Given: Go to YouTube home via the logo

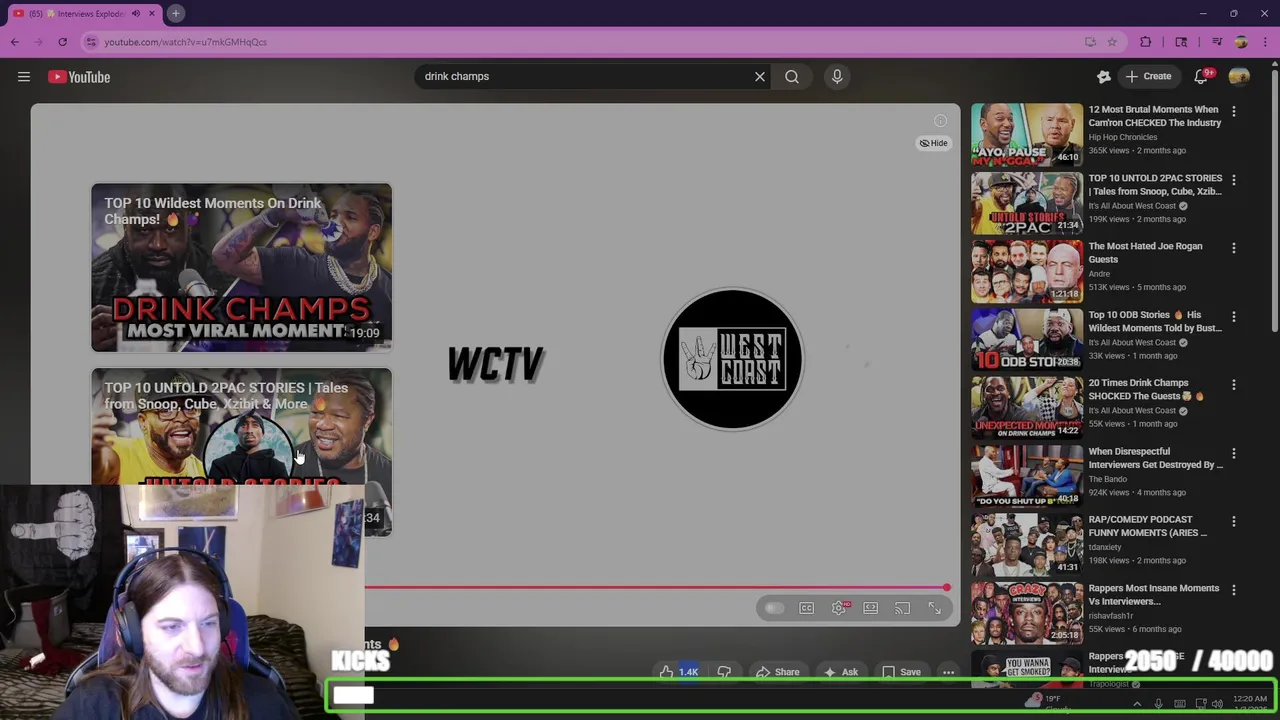Looking at the screenshot, I should 79,77.
